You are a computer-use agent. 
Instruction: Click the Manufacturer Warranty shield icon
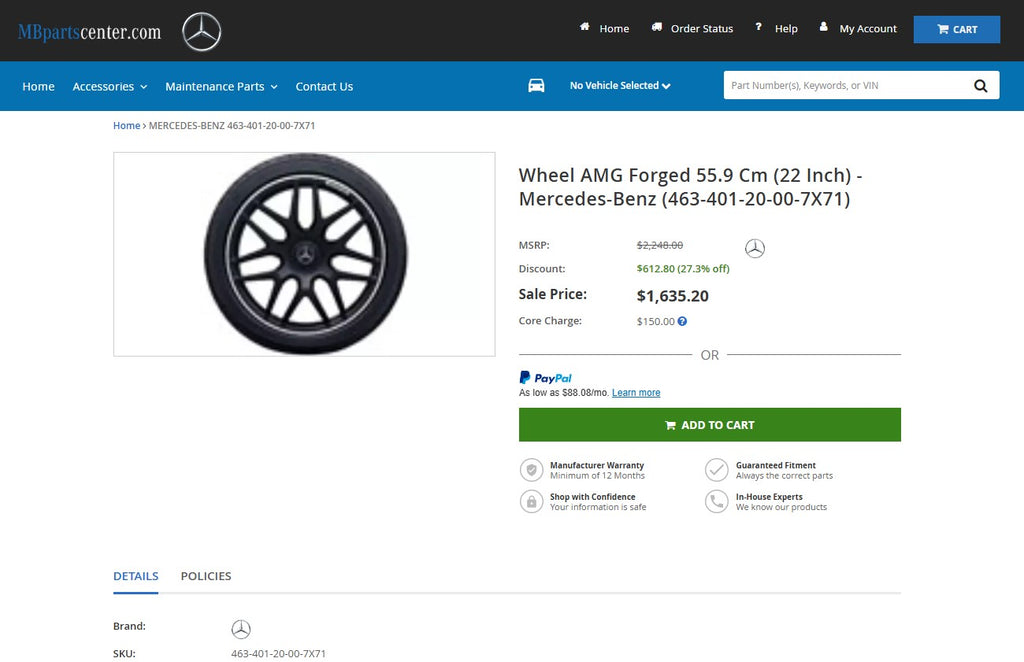click(531, 470)
